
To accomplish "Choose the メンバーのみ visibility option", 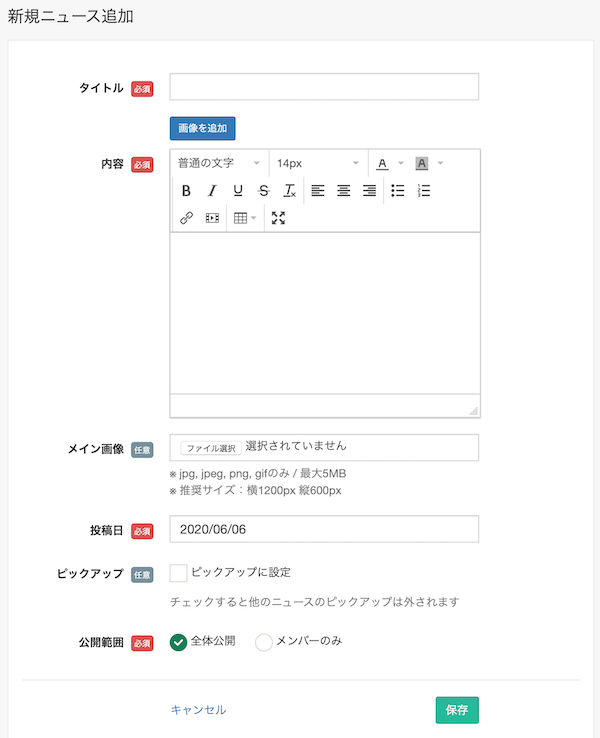I will coord(264,642).
